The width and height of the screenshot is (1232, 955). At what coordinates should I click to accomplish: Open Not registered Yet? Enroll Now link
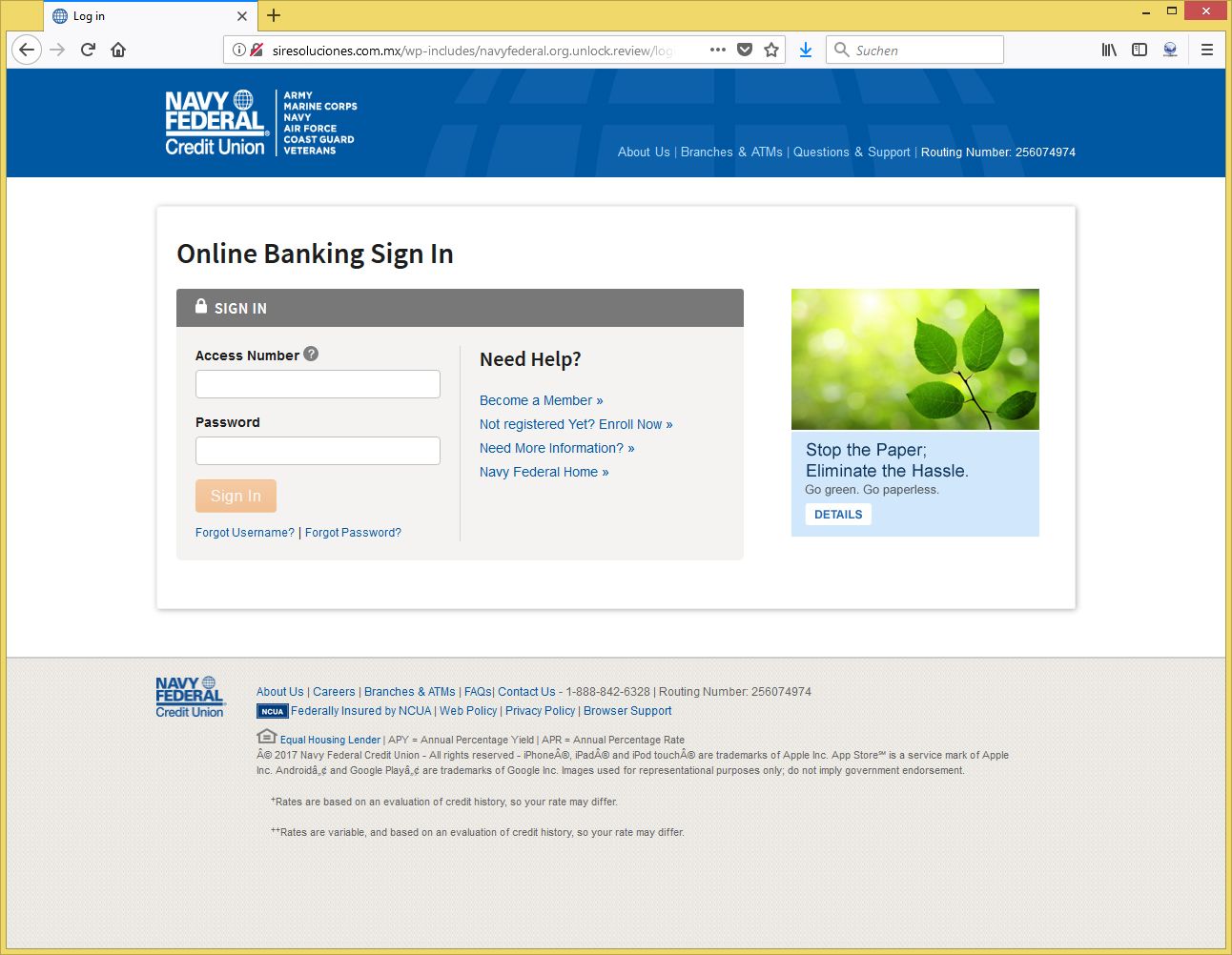576,424
